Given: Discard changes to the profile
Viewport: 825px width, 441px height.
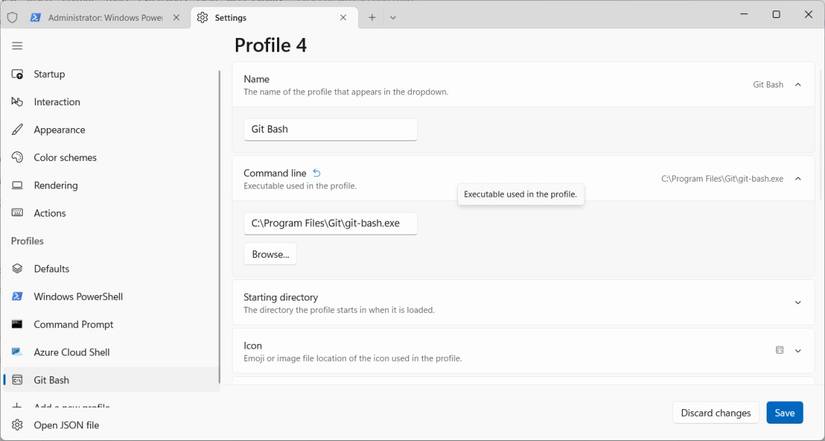Looking at the screenshot, I should (x=715, y=413).
